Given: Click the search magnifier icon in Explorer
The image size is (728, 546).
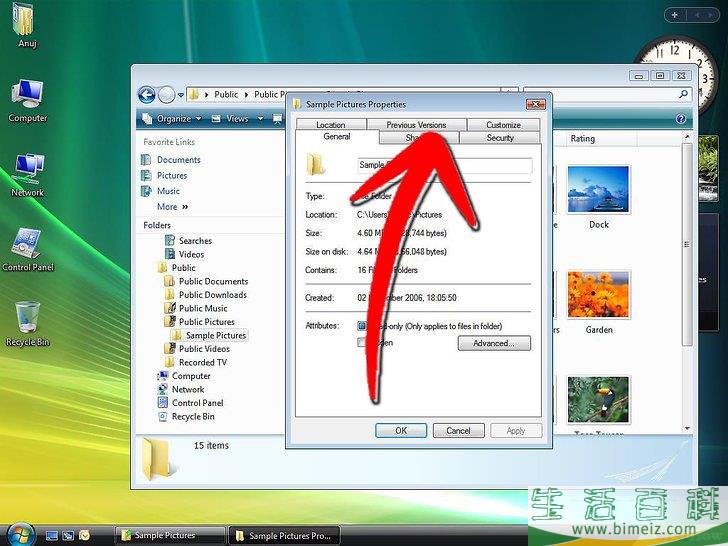Looking at the screenshot, I should 683,94.
